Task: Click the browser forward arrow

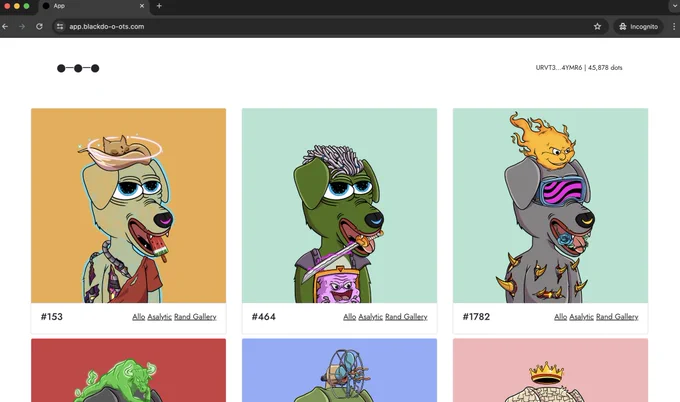Action: (x=22, y=26)
